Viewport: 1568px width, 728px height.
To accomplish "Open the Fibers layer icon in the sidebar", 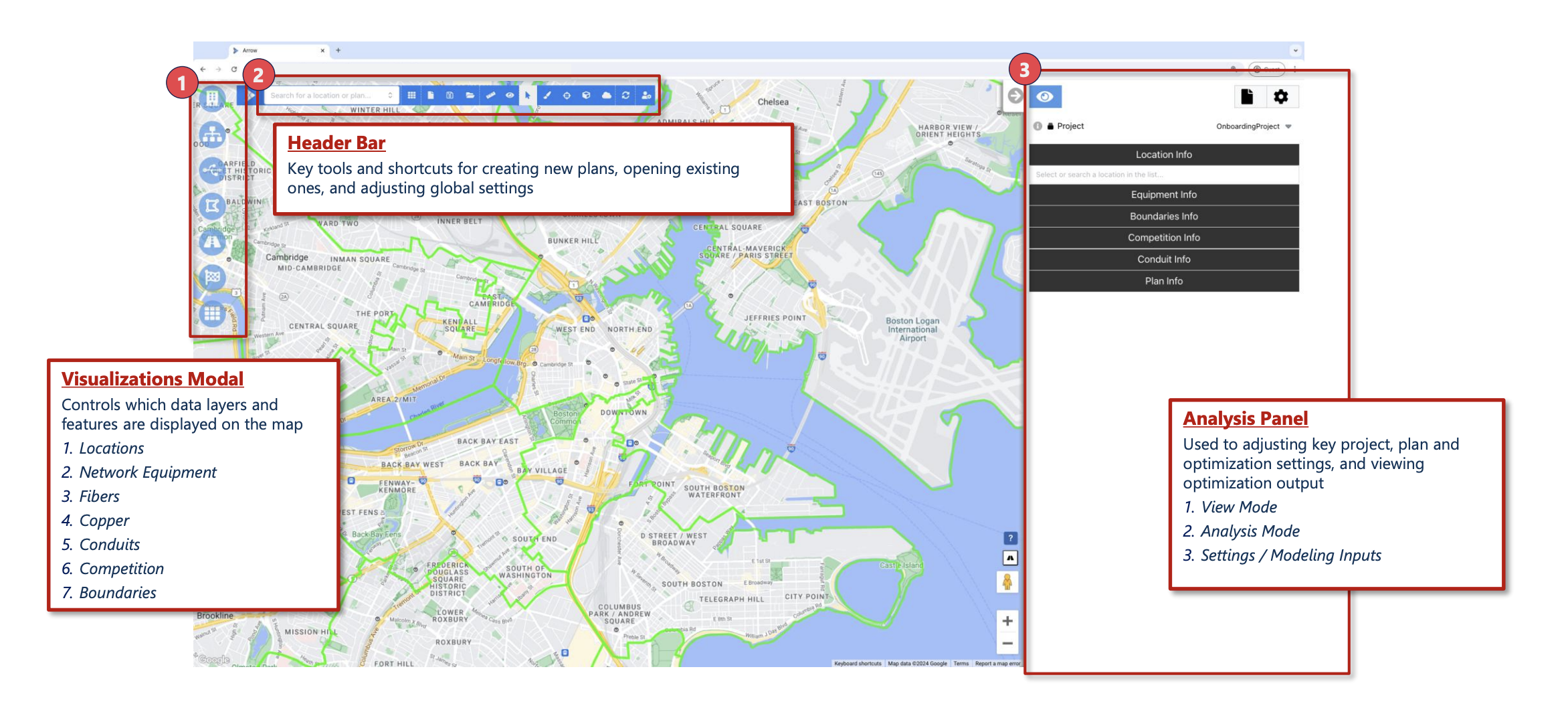I will tap(212, 170).
